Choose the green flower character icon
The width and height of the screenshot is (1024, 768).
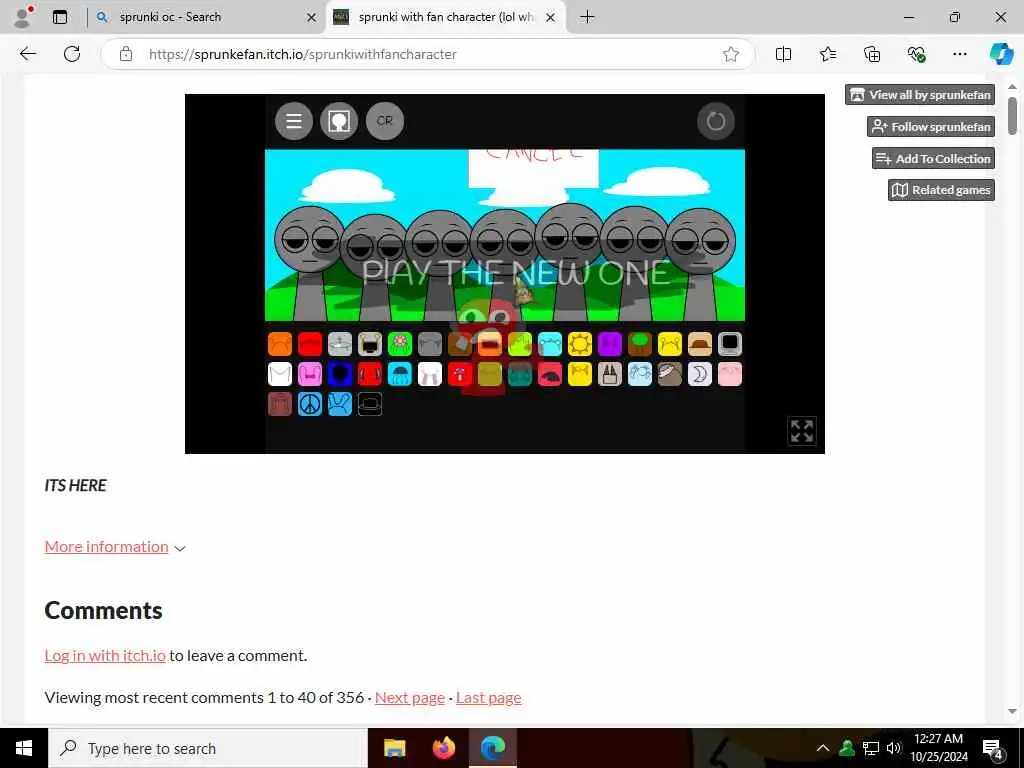400,344
